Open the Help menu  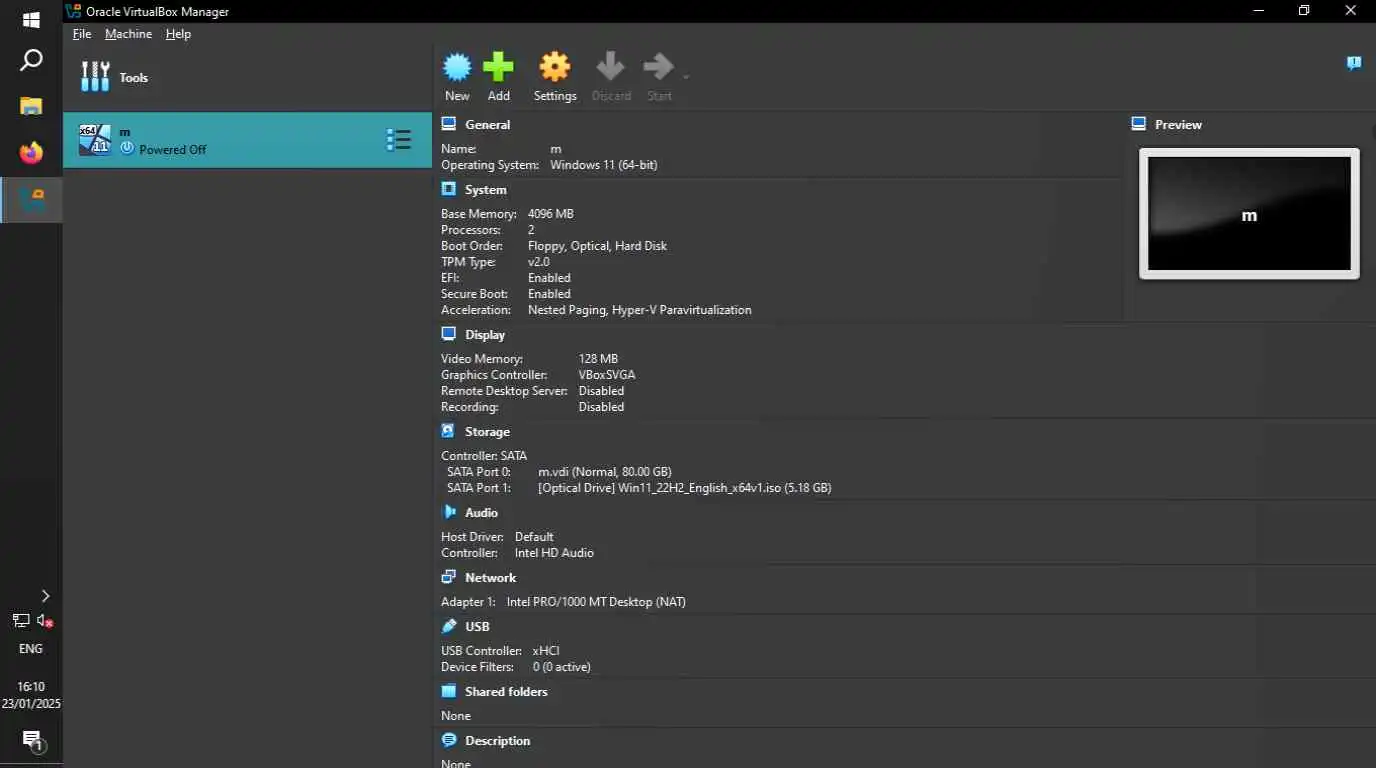pos(178,34)
